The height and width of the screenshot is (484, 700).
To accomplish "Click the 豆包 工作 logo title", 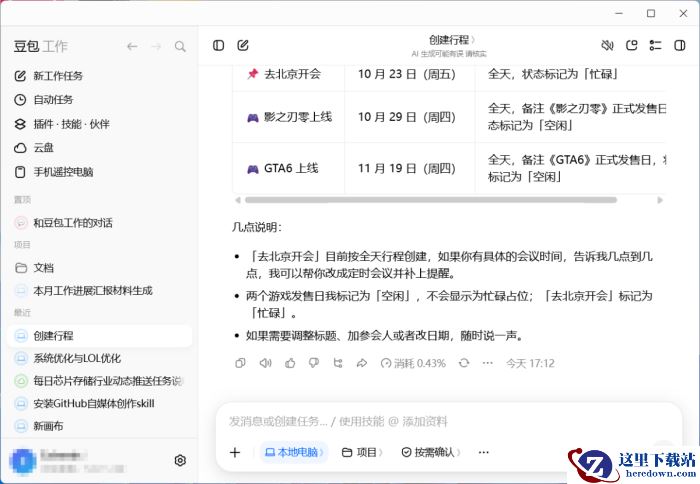I will coord(41,46).
